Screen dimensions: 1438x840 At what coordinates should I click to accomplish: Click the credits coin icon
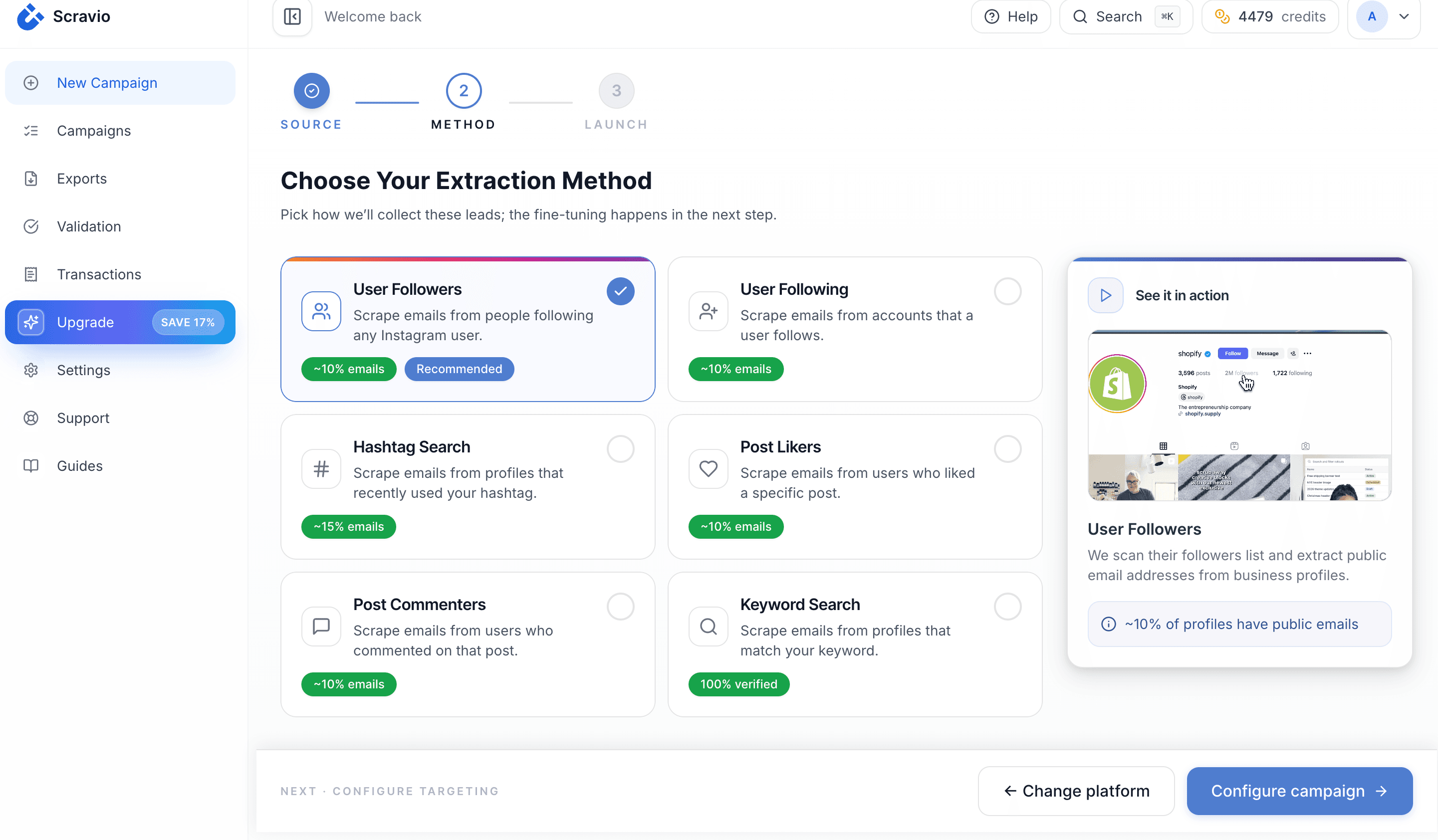pyautogui.click(x=1222, y=16)
